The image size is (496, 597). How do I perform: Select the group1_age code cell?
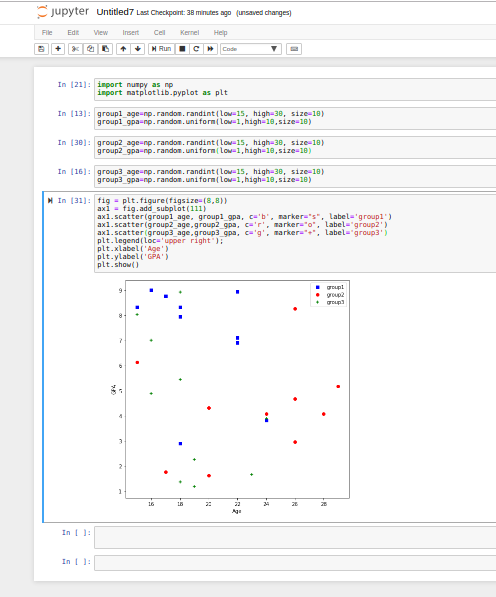pyautogui.click(x=295, y=118)
